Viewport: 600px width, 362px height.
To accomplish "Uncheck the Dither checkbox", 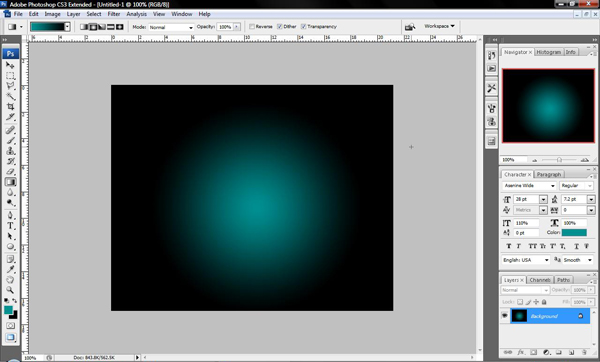I will [x=280, y=26].
